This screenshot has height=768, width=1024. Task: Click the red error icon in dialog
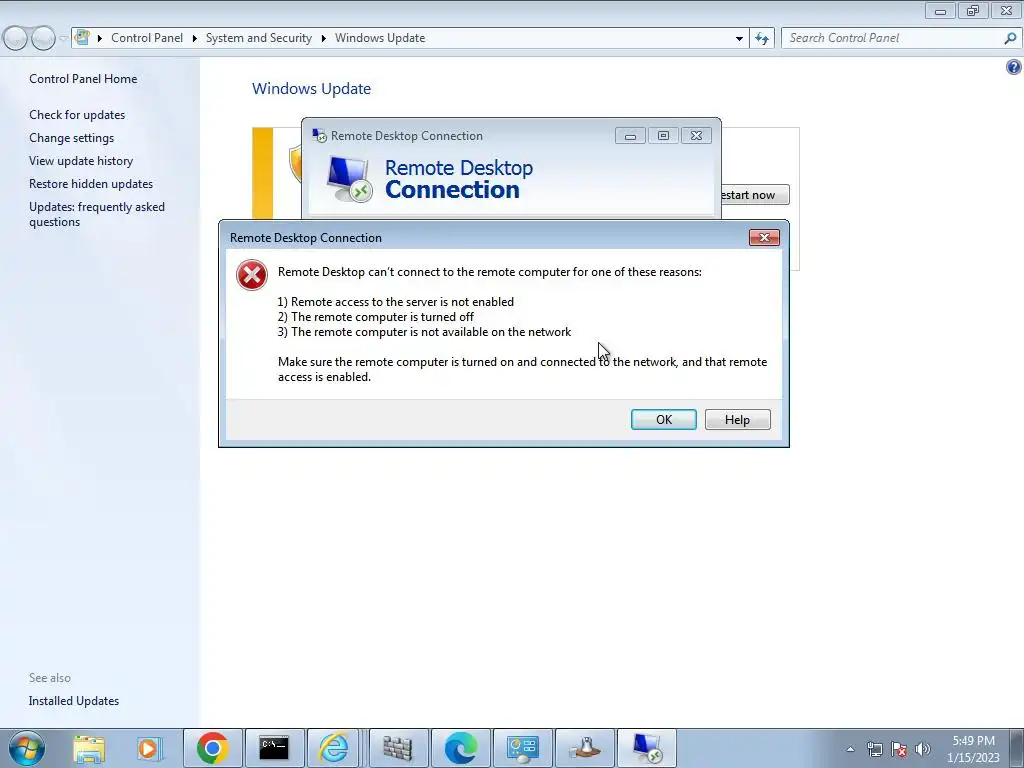coord(252,275)
